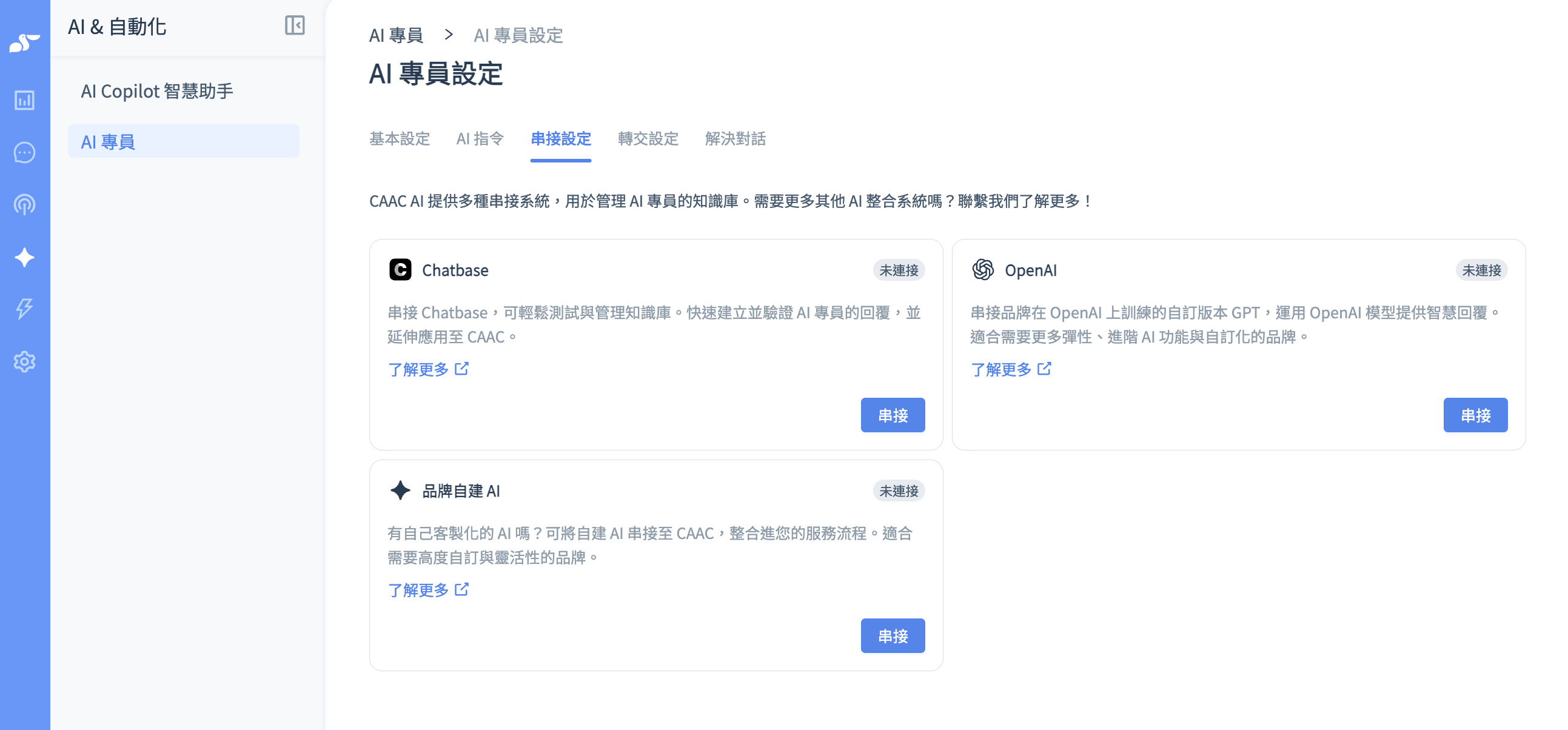Connect 品牌自建 AI with 串接 button

point(893,636)
